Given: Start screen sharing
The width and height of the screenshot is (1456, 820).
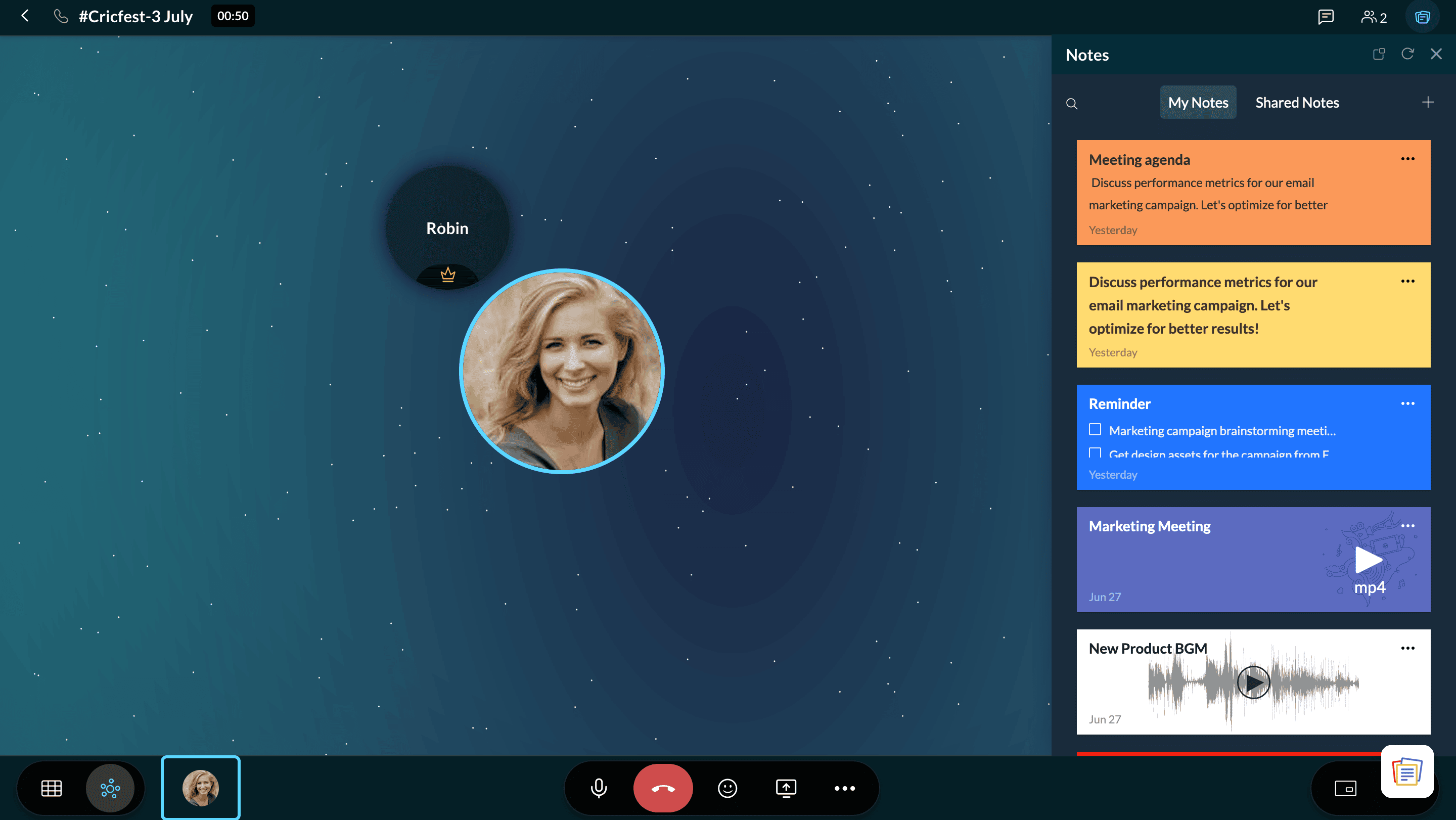Looking at the screenshot, I should [x=786, y=788].
